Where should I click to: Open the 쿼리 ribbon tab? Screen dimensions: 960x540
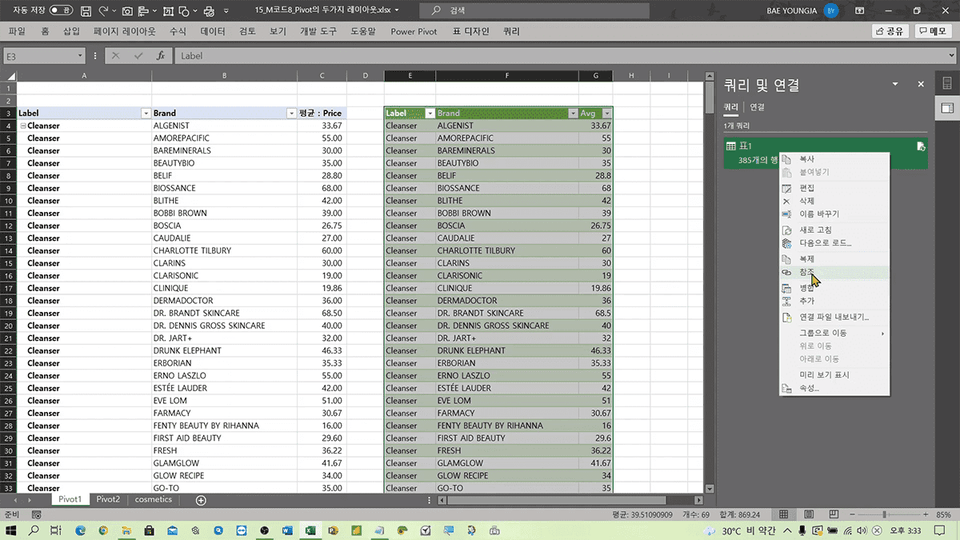coord(511,31)
